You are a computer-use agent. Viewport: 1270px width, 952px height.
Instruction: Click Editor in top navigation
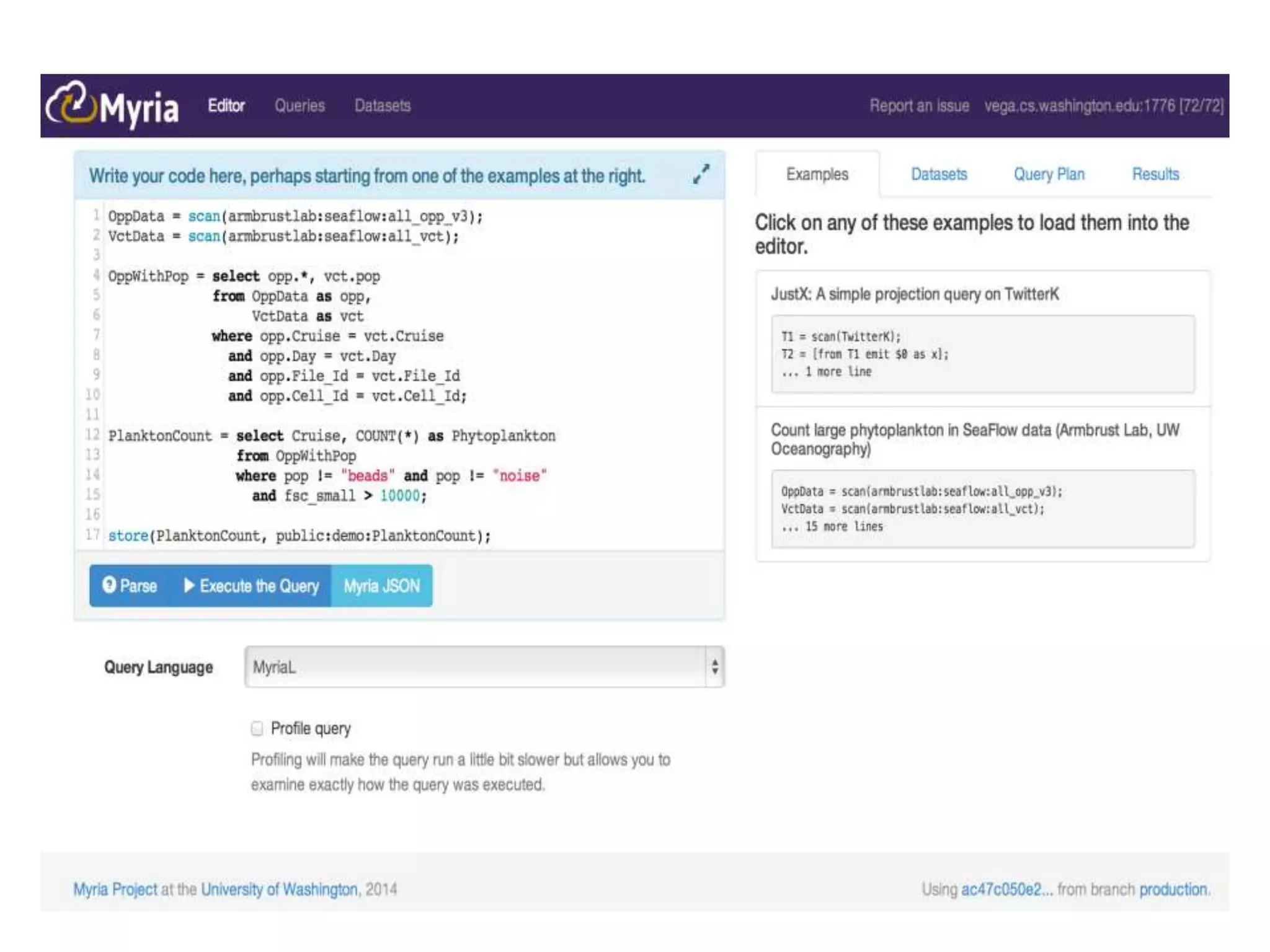(226, 105)
